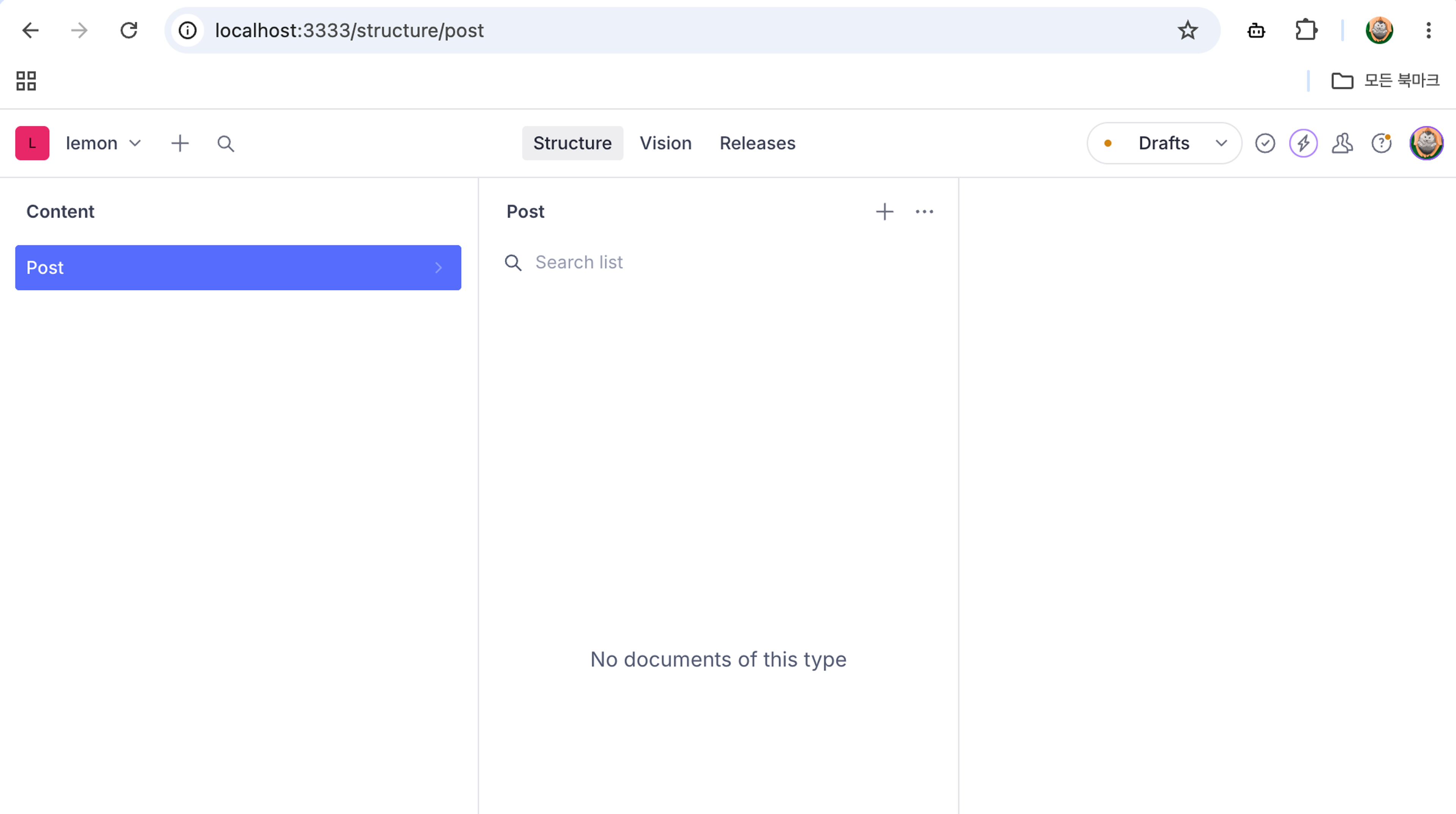
Task: Click the lightning bolt upgrade icon
Action: tap(1304, 143)
